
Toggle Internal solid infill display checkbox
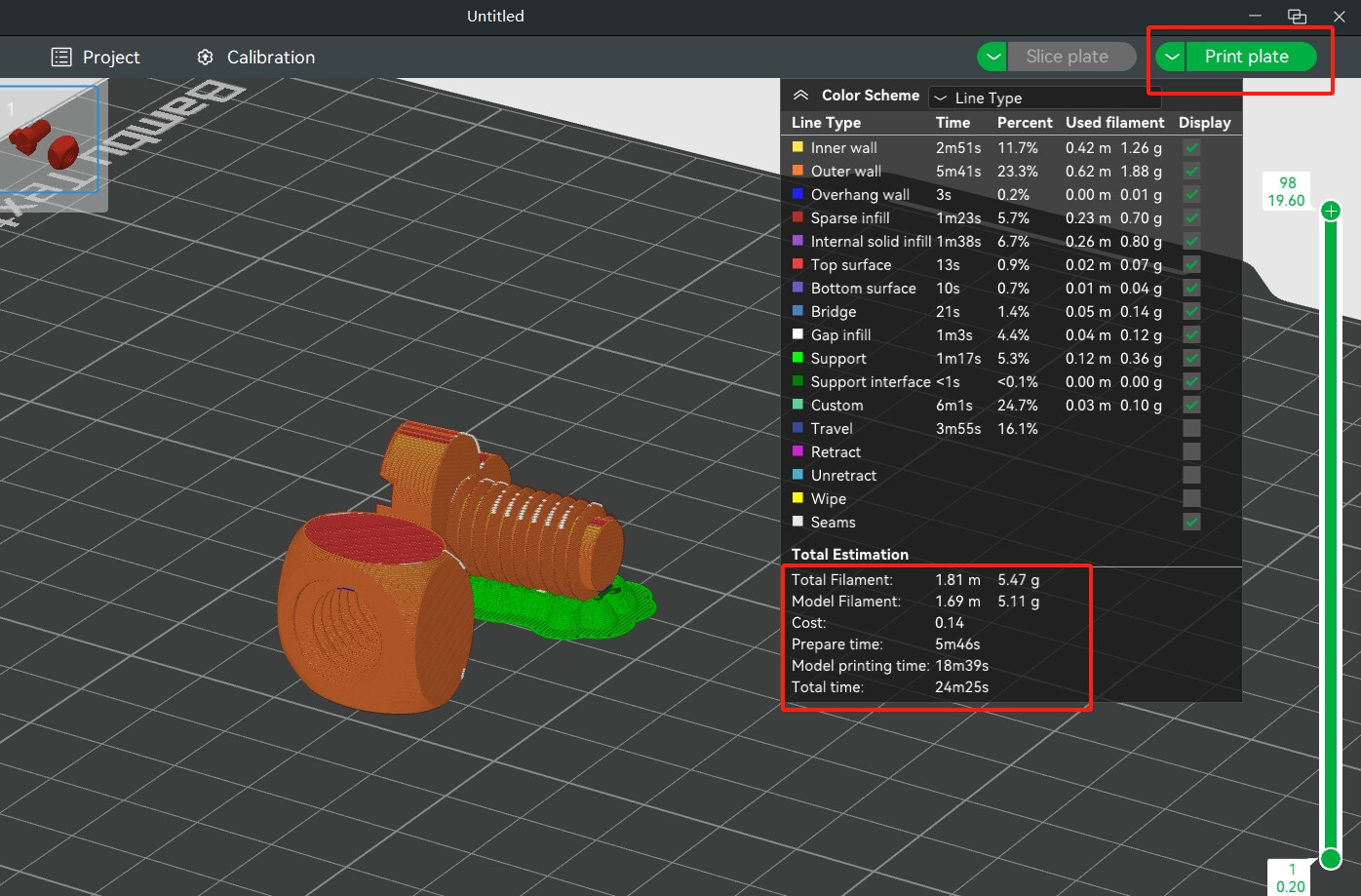click(x=1191, y=241)
